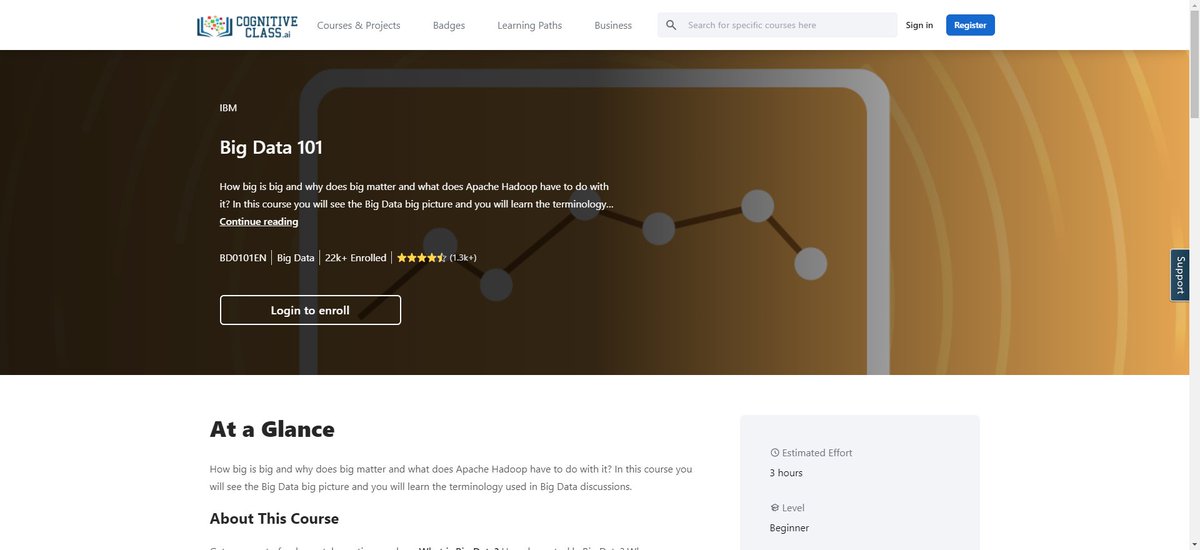This screenshot has width=1200, height=550.
Task: Click the IBM provider label
Action: tap(228, 108)
